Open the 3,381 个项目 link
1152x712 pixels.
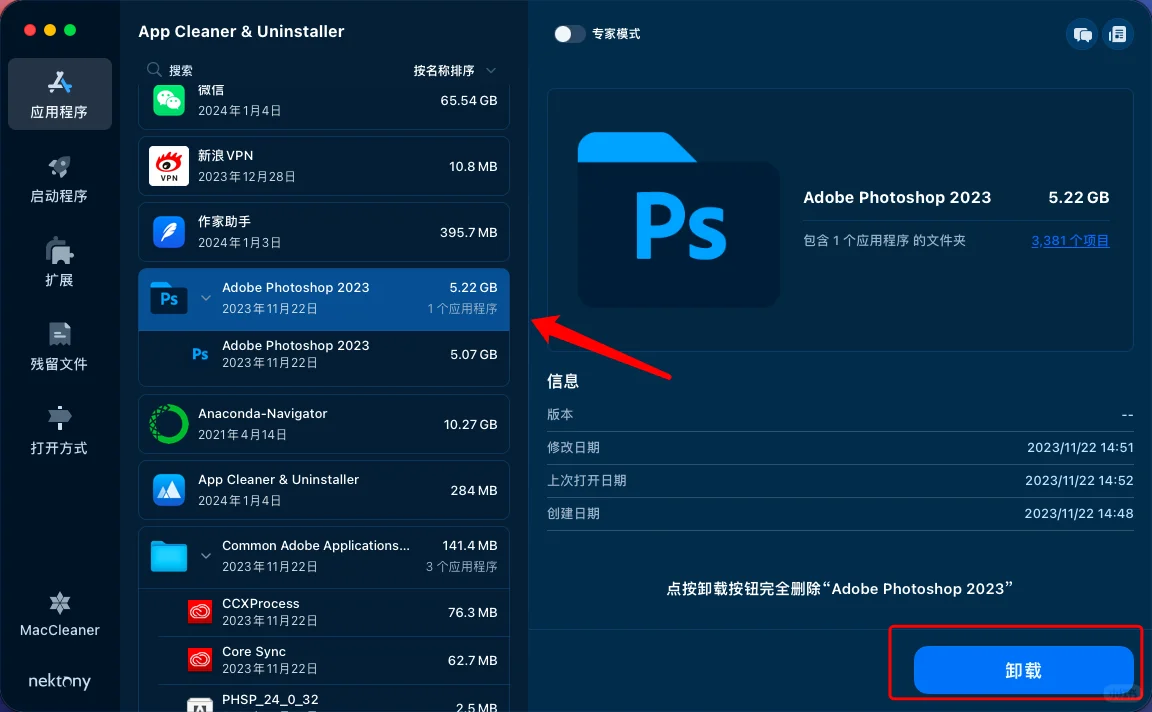(1070, 240)
